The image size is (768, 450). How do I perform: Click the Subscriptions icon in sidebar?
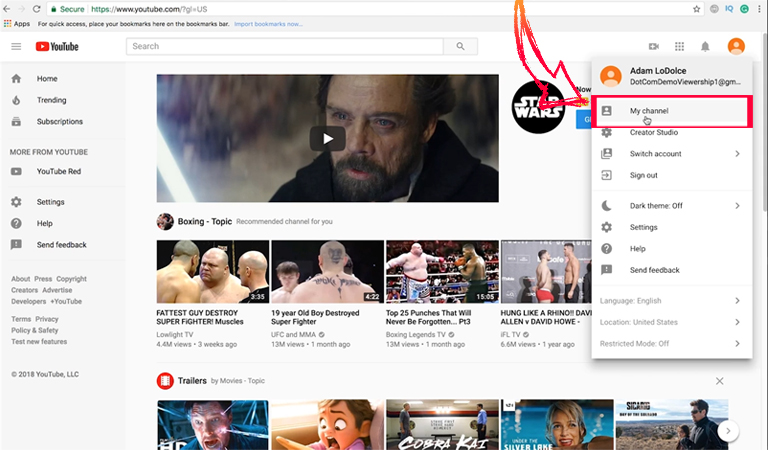point(16,121)
